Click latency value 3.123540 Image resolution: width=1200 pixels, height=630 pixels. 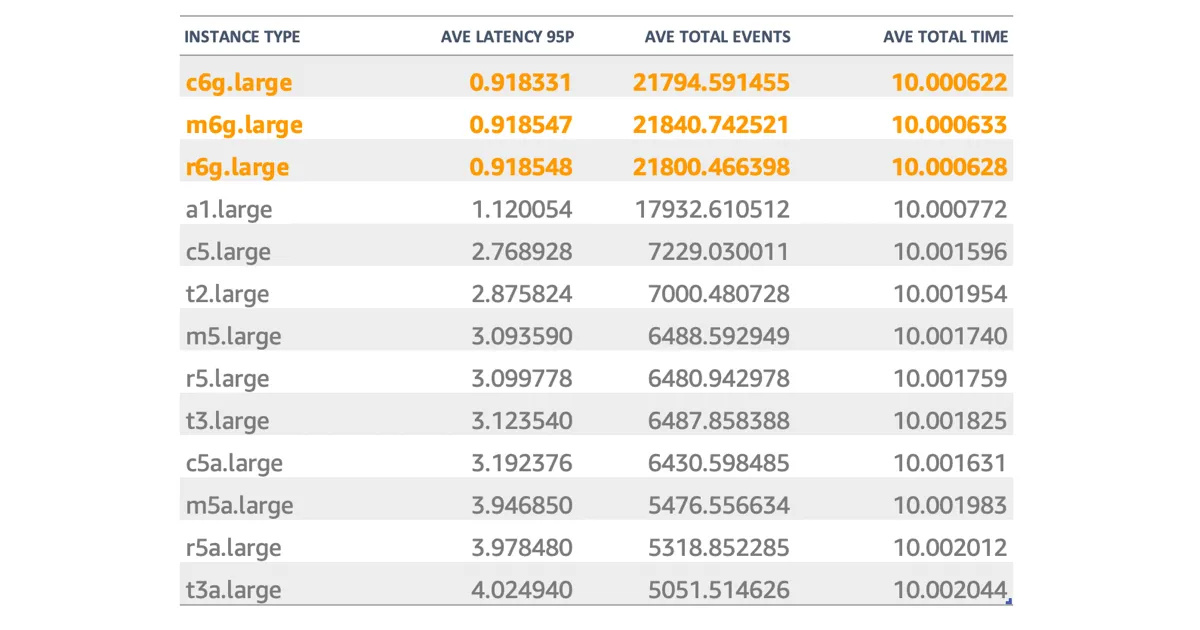point(521,420)
